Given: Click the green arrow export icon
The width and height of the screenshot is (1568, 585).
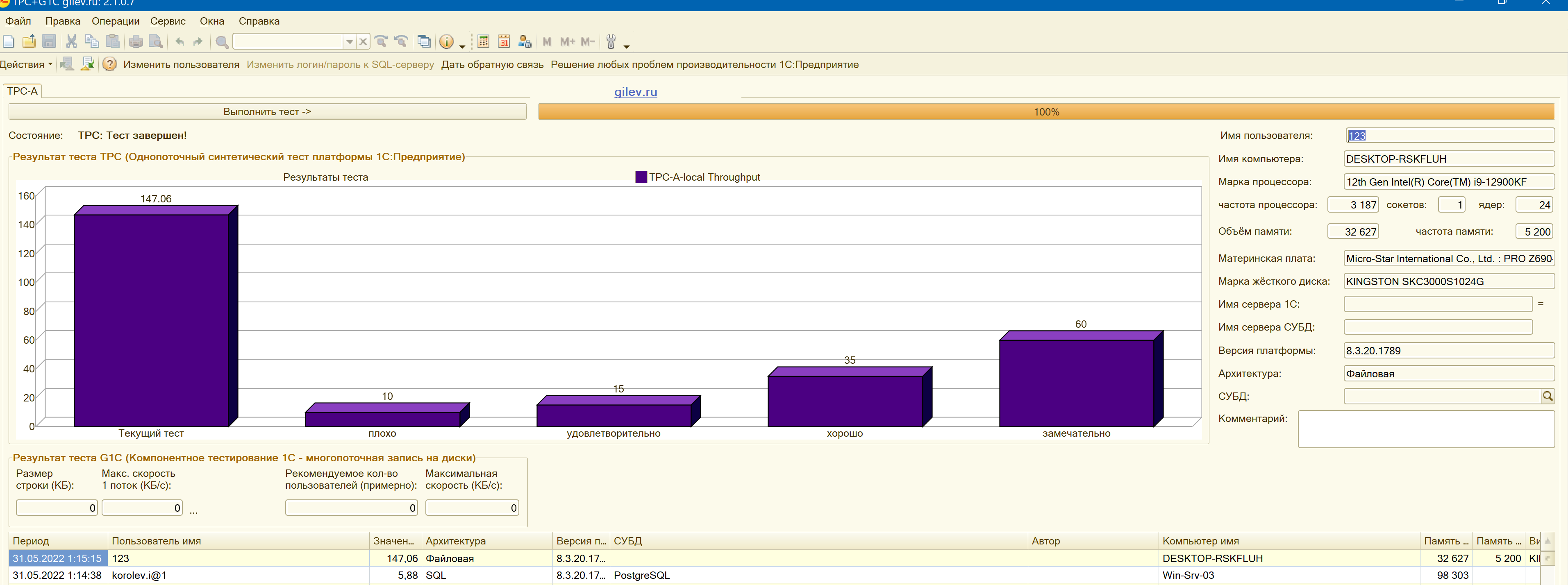Looking at the screenshot, I should click(88, 64).
